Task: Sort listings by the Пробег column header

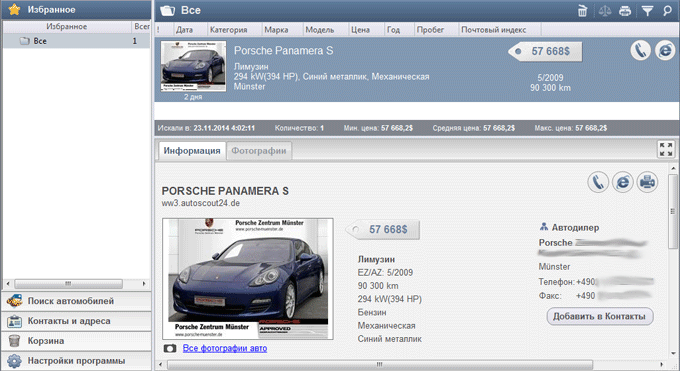Action: pos(430,30)
